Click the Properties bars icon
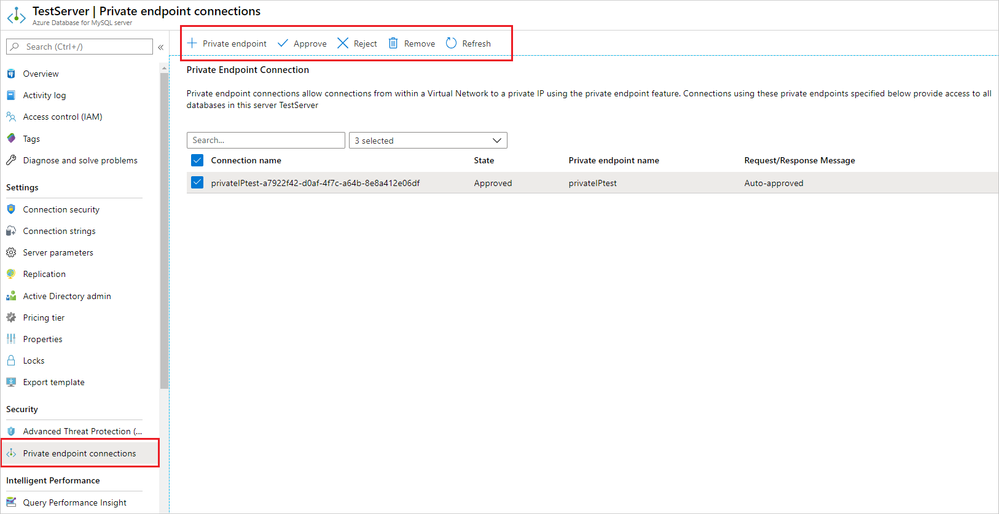This screenshot has height=514, width=999. click(11, 339)
